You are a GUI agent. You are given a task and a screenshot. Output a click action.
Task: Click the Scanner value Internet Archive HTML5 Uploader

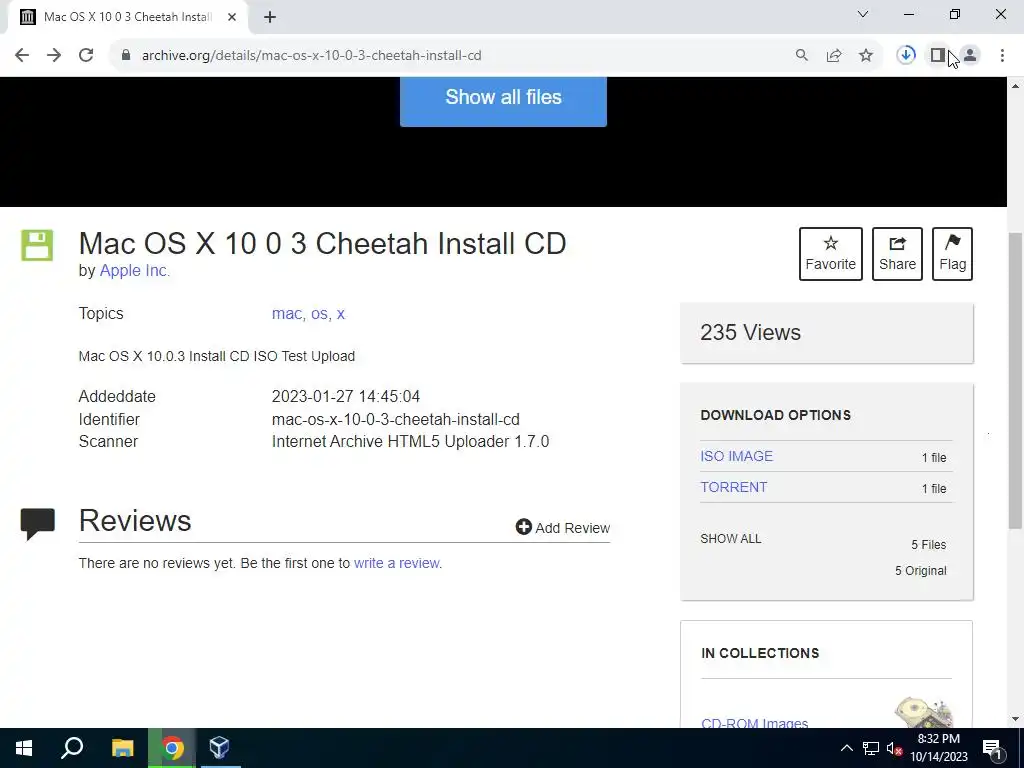coord(410,442)
